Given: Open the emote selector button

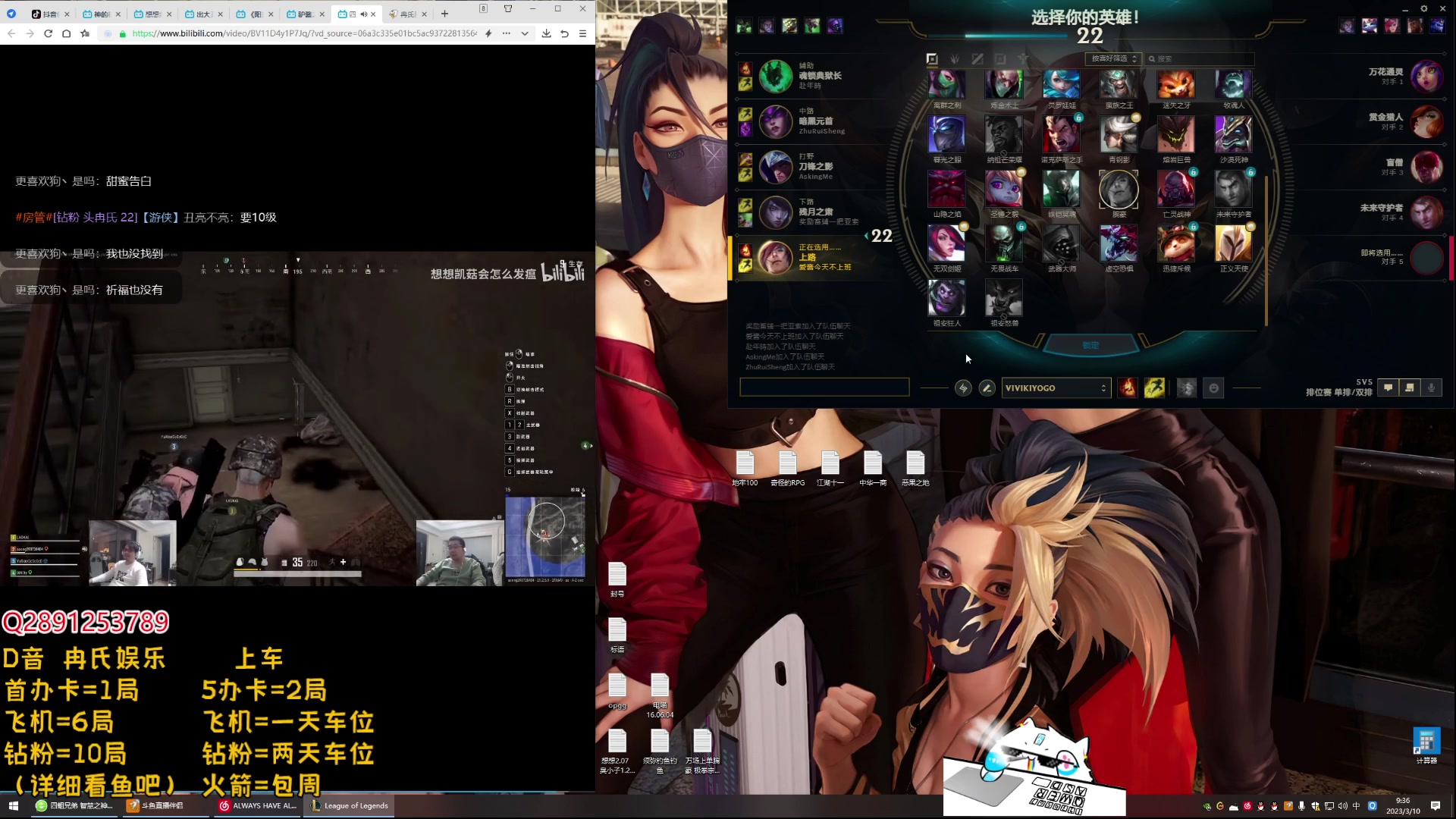Looking at the screenshot, I should [1213, 388].
